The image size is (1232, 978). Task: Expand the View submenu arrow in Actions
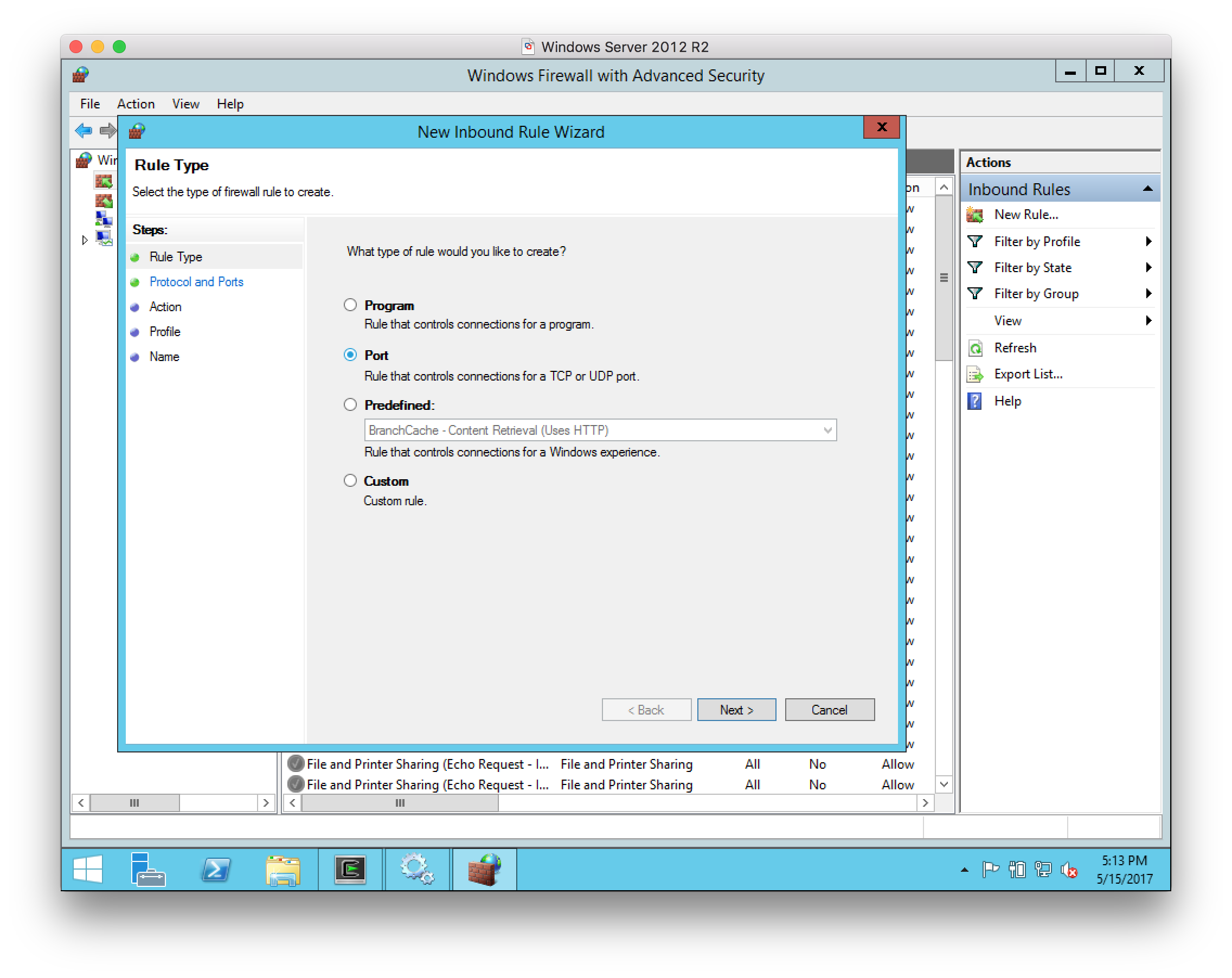pos(1148,320)
